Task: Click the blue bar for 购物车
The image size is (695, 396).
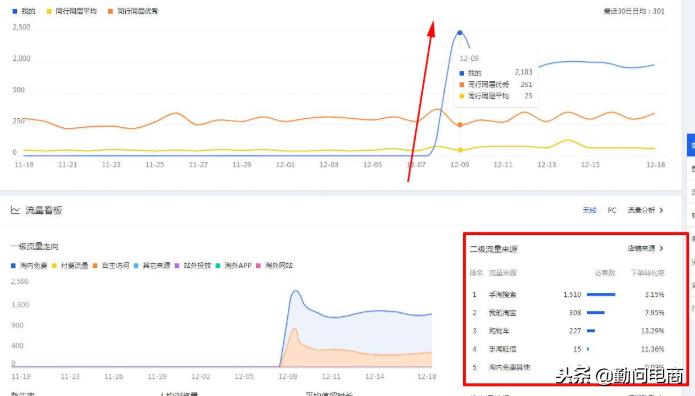Action: coord(591,331)
